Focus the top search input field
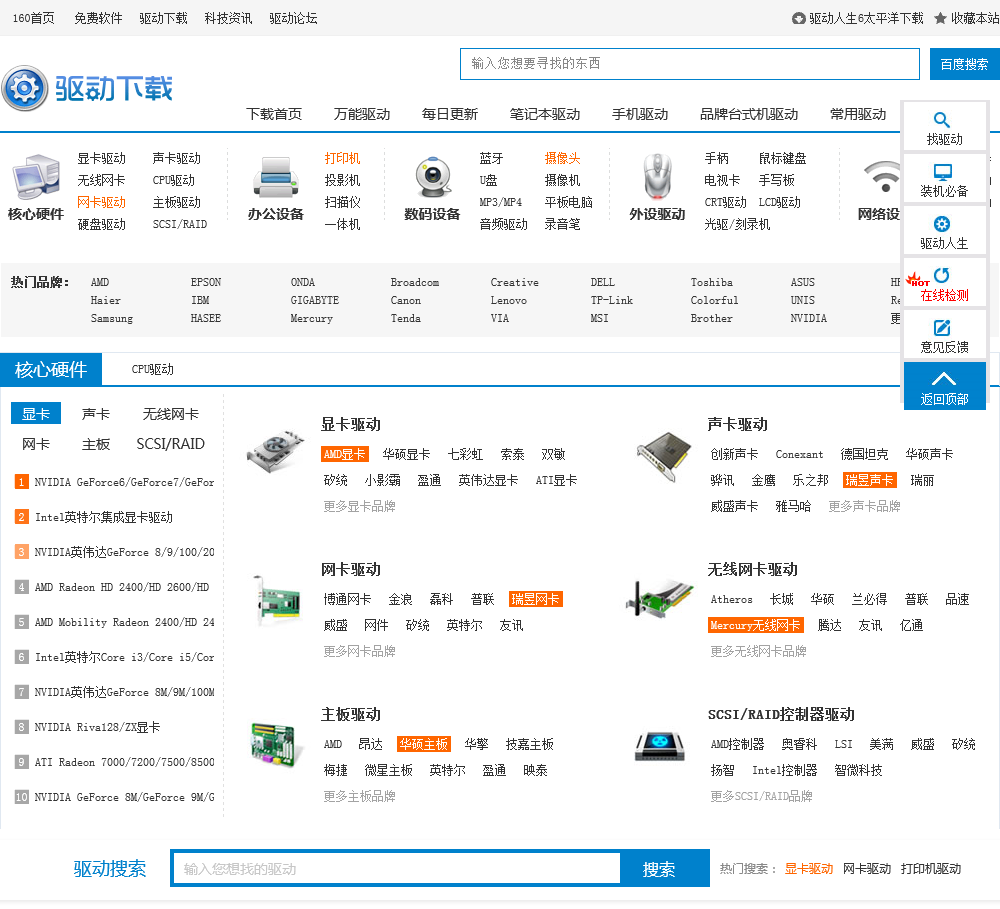Screen dimensions: 1000x909 point(689,64)
